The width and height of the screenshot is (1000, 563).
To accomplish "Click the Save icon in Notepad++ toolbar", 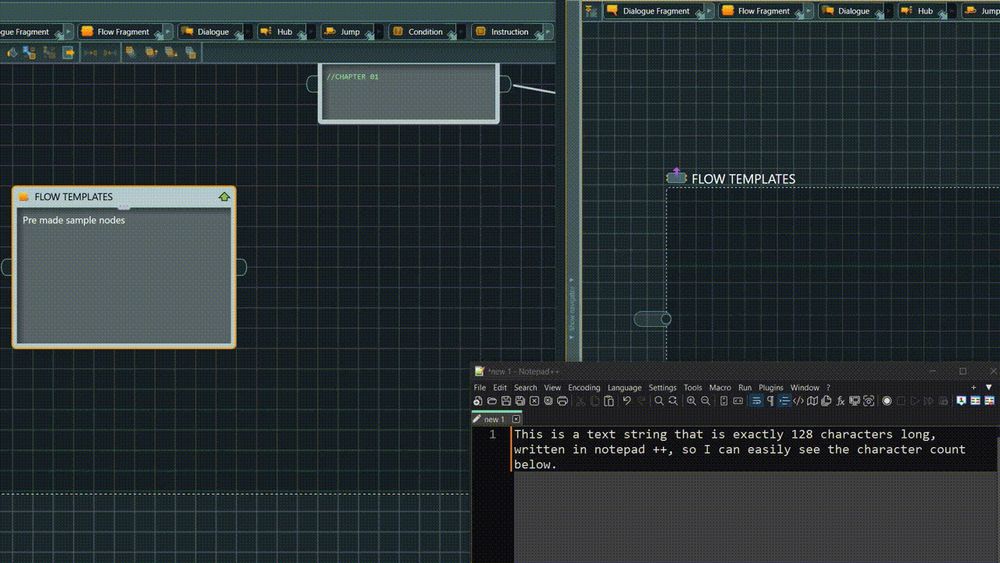I will pyautogui.click(x=506, y=401).
